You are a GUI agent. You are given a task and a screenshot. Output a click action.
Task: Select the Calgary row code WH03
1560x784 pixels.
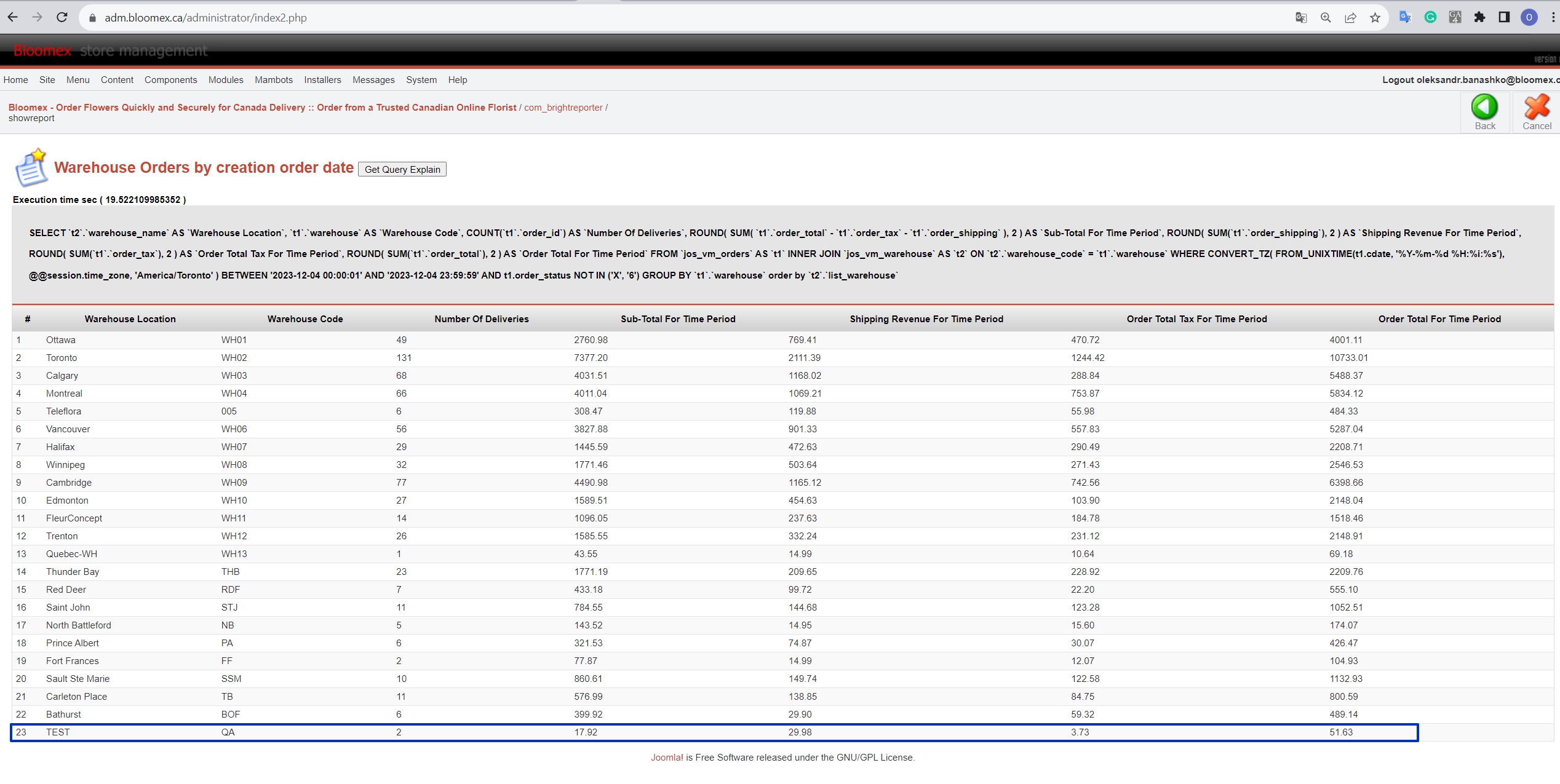234,376
